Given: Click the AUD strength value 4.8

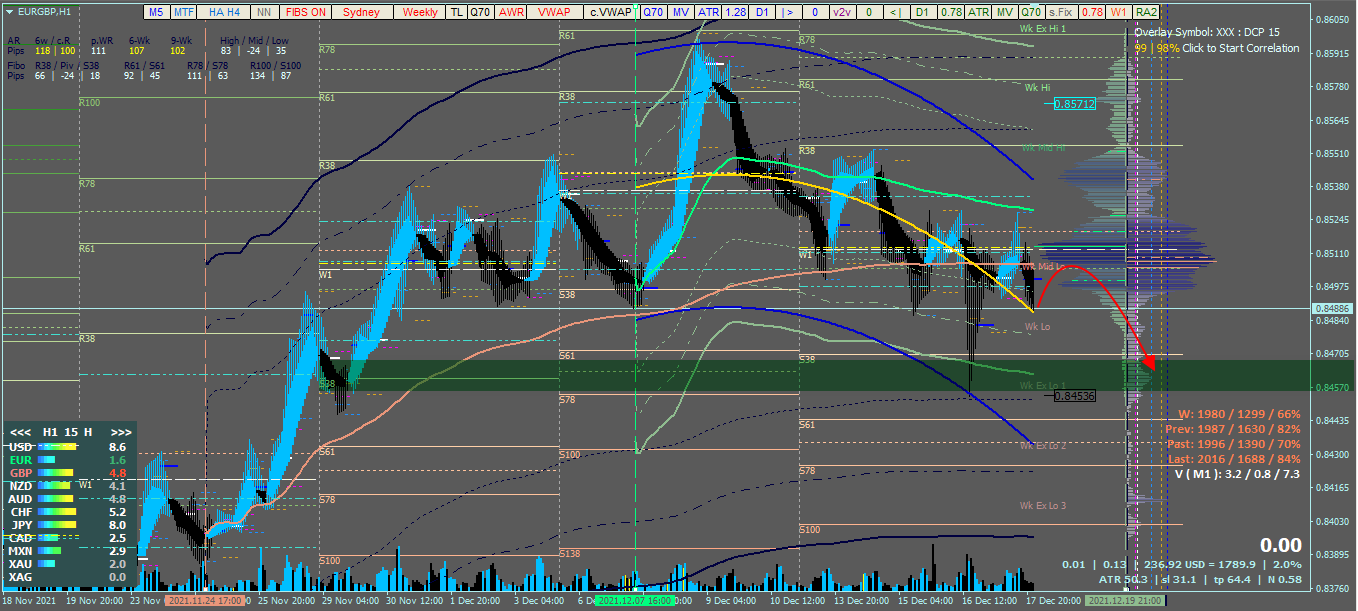Looking at the screenshot, I should (x=117, y=499).
